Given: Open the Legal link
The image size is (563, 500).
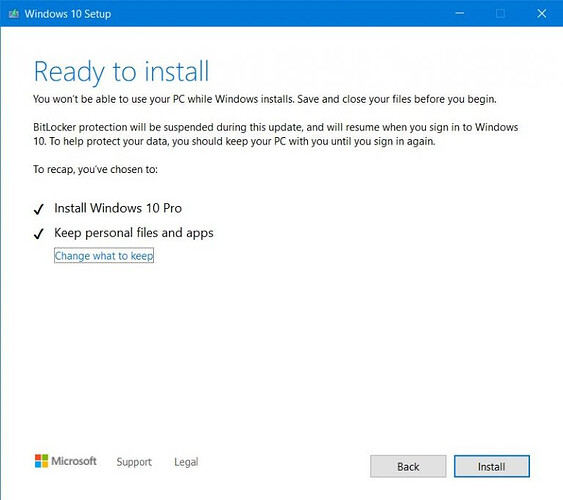Looking at the screenshot, I should pos(186,462).
